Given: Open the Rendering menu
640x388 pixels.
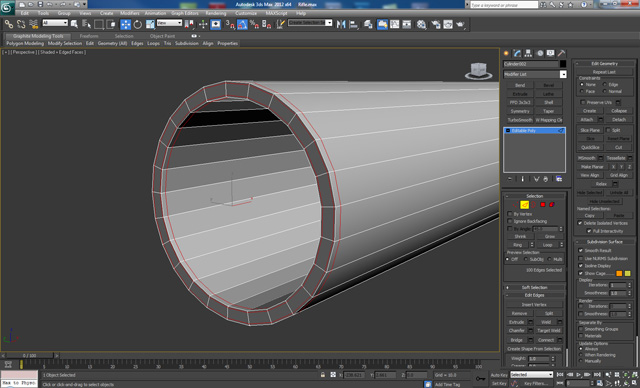Looking at the screenshot, I should point(216,13).
